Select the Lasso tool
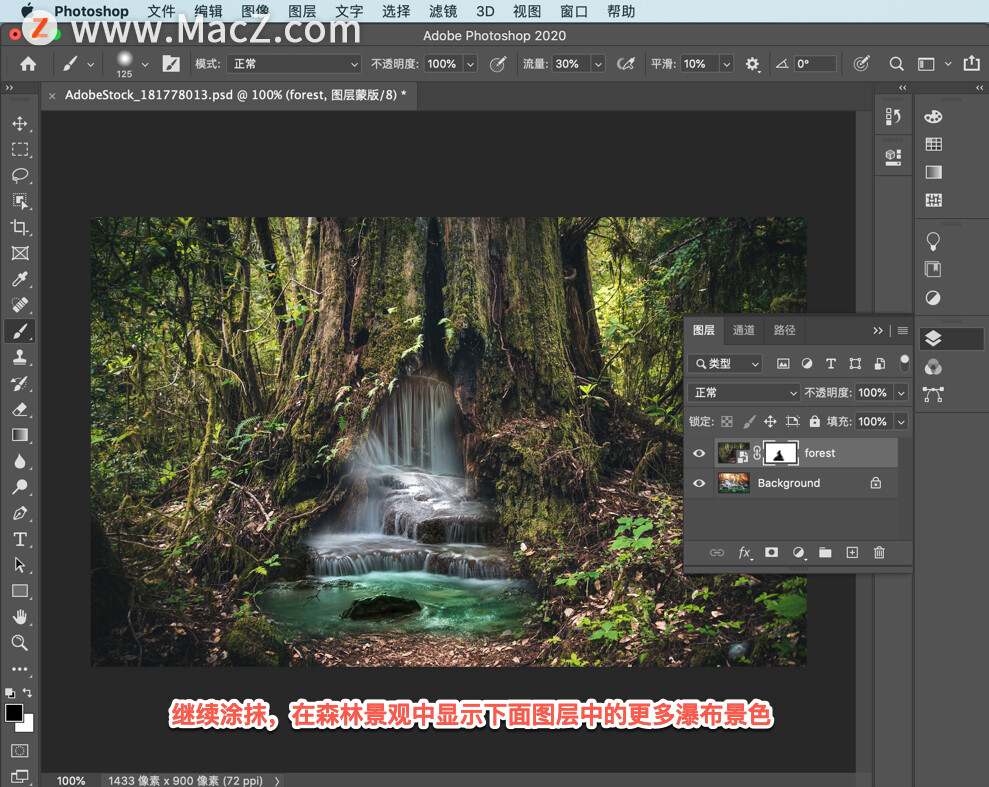Image resolution: width=989 pixels, height=787 pixels. tap(19, 175)
